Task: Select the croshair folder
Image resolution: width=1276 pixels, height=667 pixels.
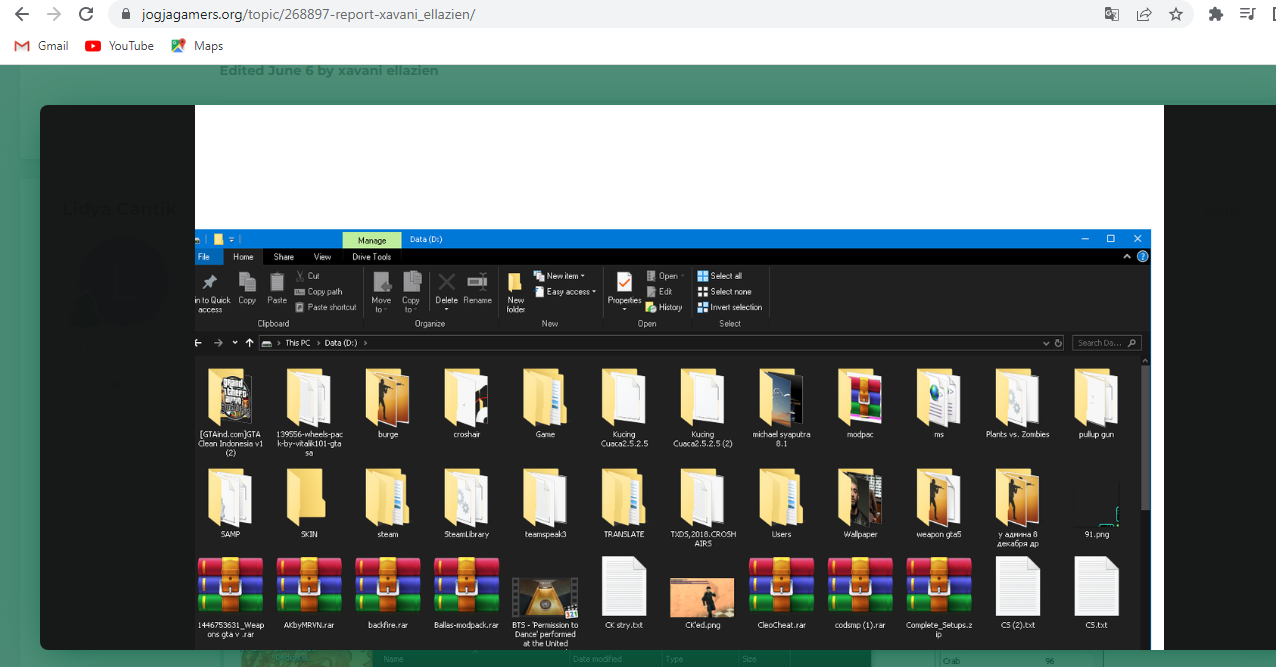Action: (467, 404)
